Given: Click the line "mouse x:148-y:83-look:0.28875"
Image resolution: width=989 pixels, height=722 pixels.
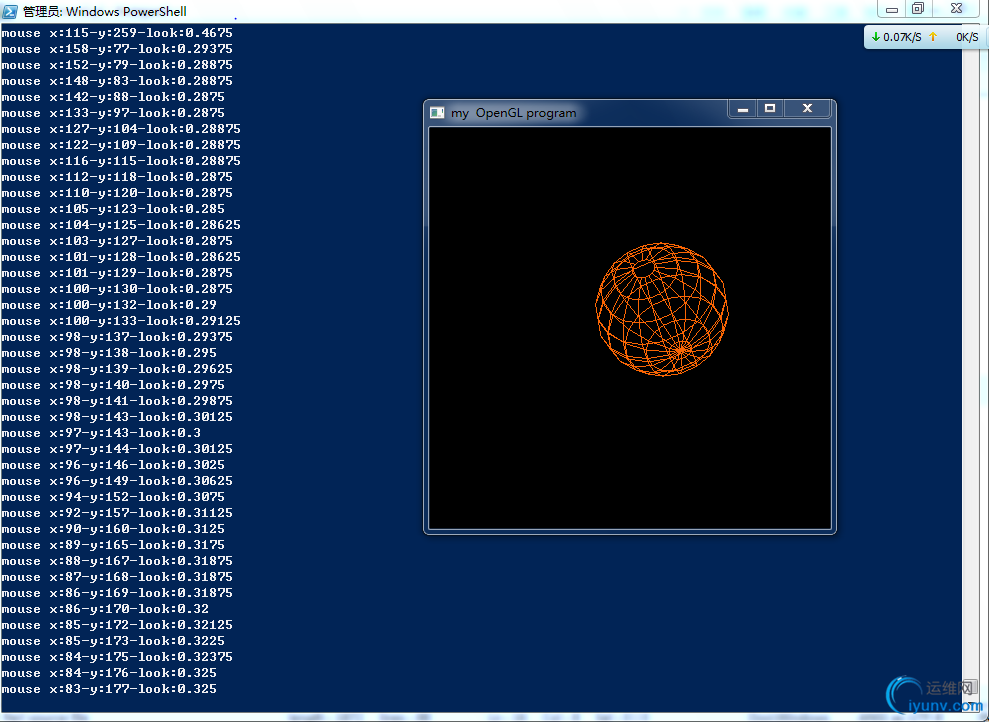Looking at the screenshot, I should [117, 81].
